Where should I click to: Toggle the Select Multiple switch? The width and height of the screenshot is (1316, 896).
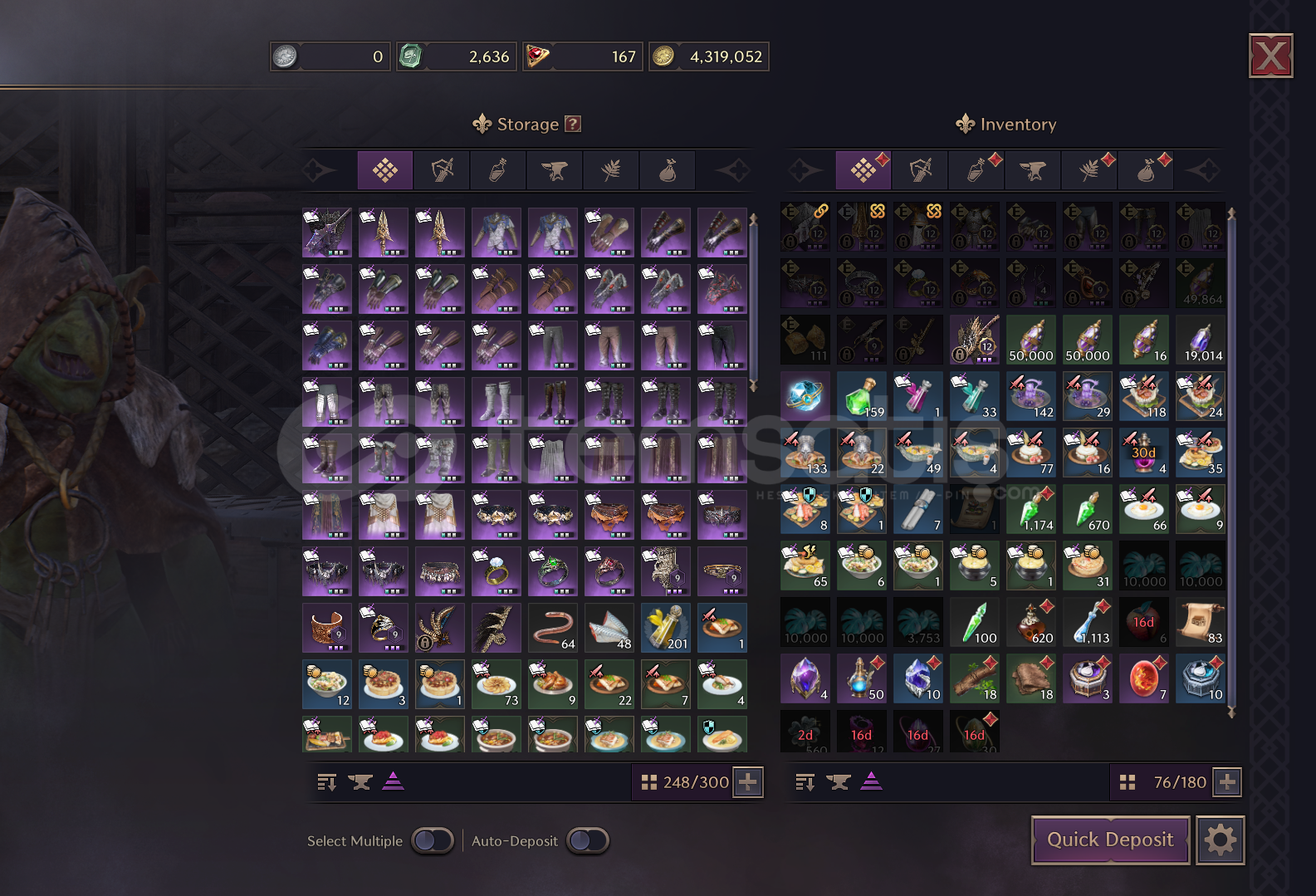point(433,840)
